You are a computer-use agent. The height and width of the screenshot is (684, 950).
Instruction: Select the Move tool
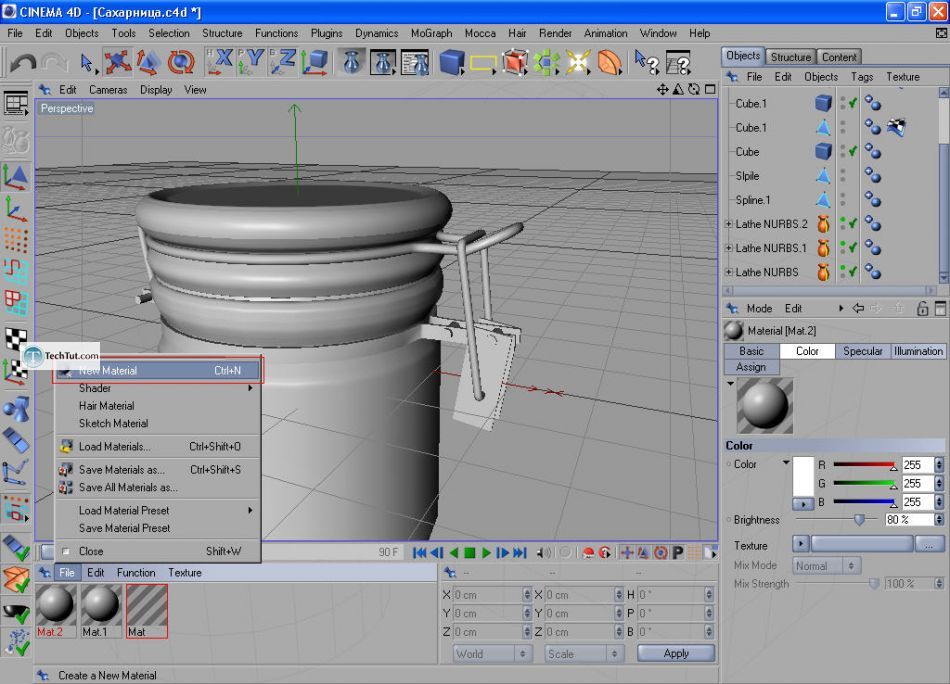117,62
